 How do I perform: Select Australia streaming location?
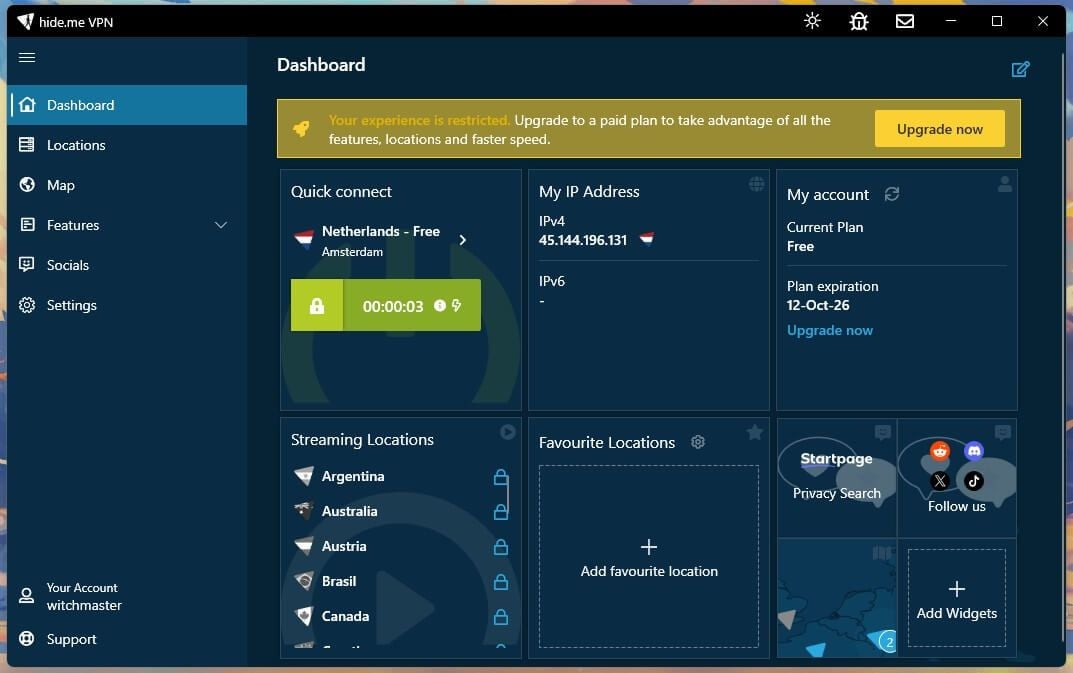(400, 511)
